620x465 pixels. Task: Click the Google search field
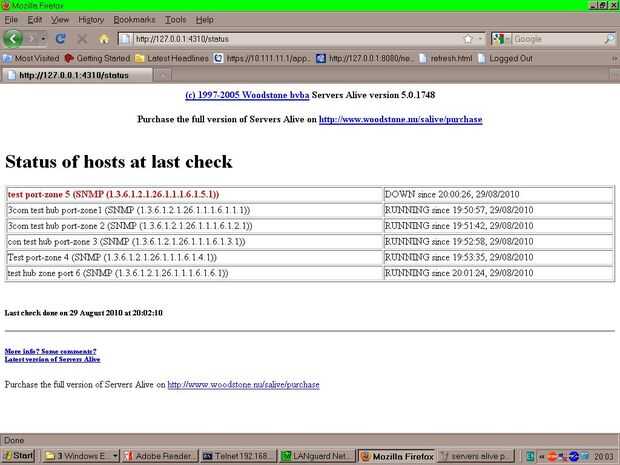pos(558,39)
